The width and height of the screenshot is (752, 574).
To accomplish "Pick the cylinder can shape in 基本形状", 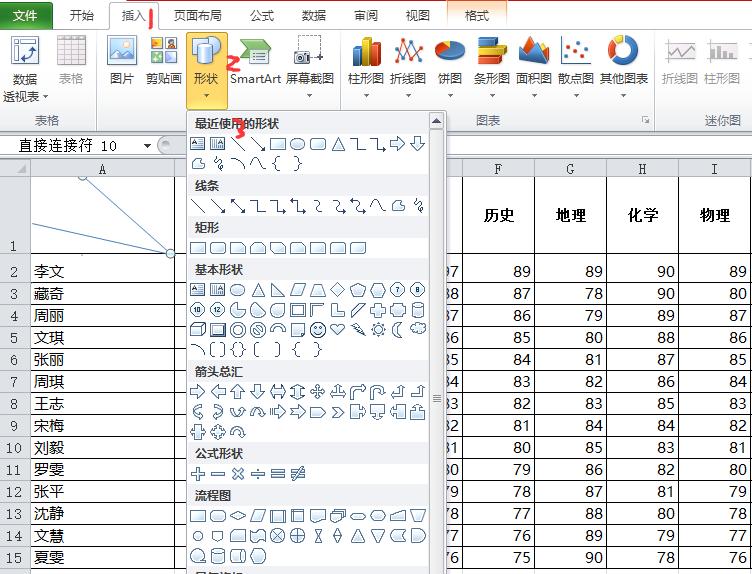I will [x=418, y=310].
